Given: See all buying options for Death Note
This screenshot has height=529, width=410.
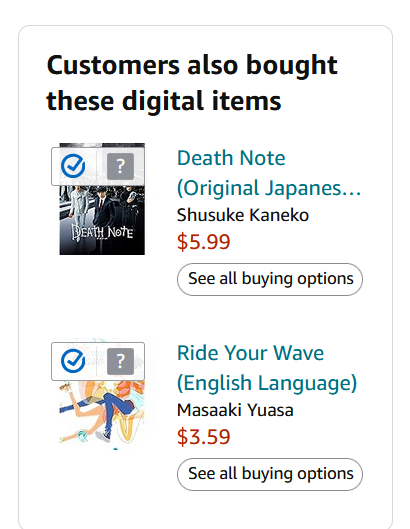Looking at the screenshot, I should [270, 279].
